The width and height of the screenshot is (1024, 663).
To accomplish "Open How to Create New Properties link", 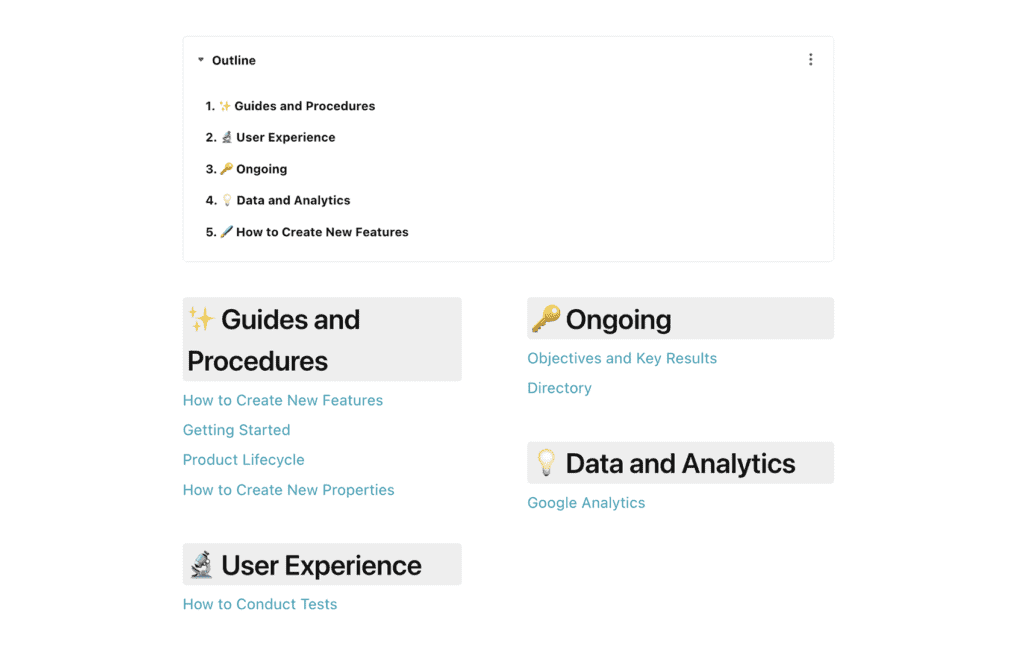I will point(288,490).
